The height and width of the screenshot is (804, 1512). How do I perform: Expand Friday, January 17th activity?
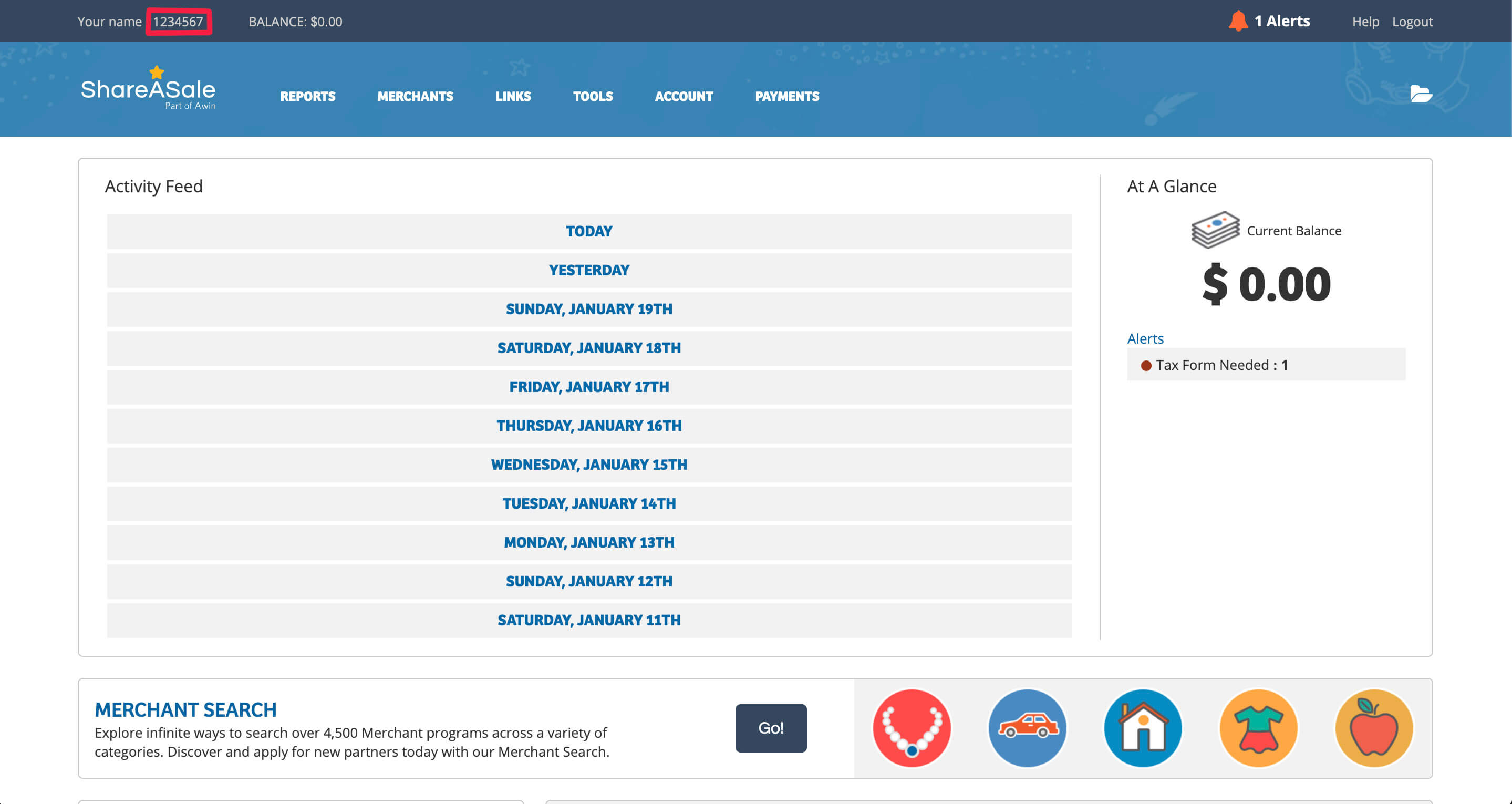coord(589,387)
